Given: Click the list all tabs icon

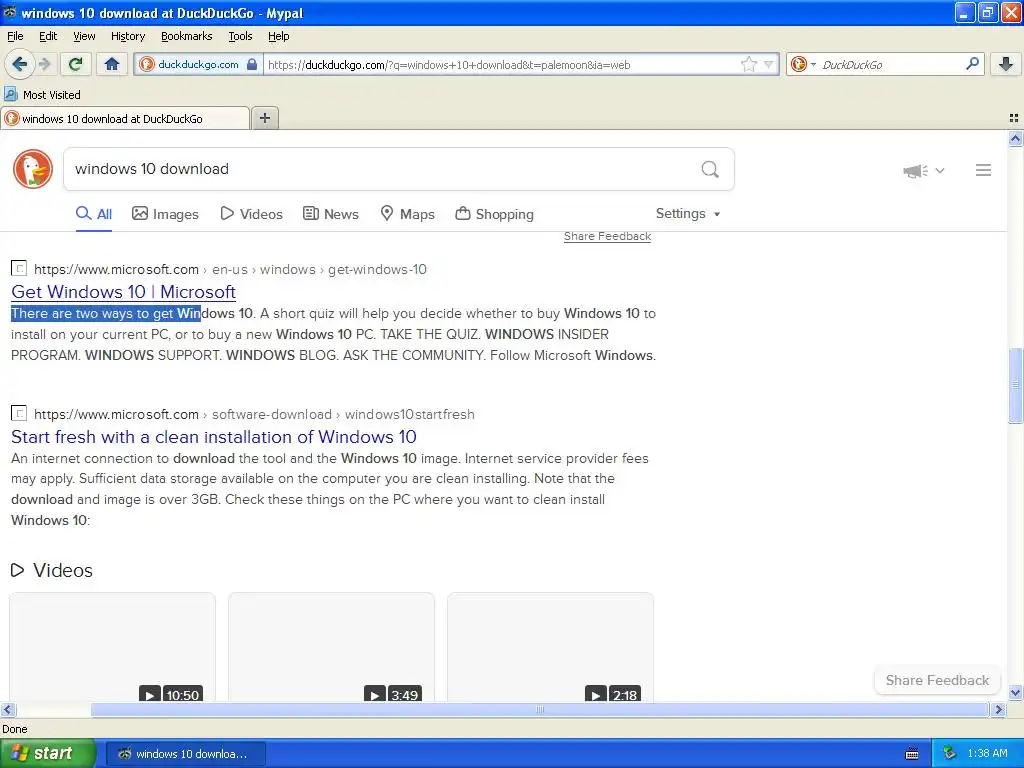Looking at the screenshot, I should pos(1014,118).
